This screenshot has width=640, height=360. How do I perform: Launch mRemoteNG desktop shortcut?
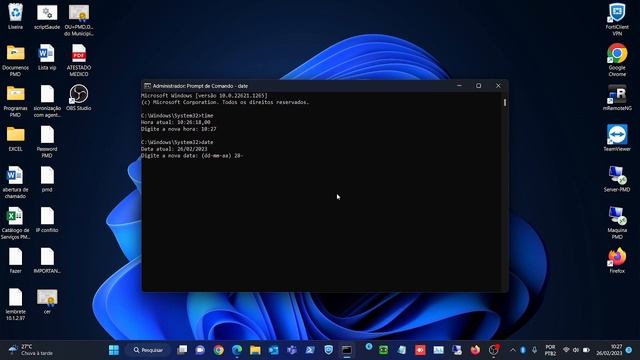617,98
